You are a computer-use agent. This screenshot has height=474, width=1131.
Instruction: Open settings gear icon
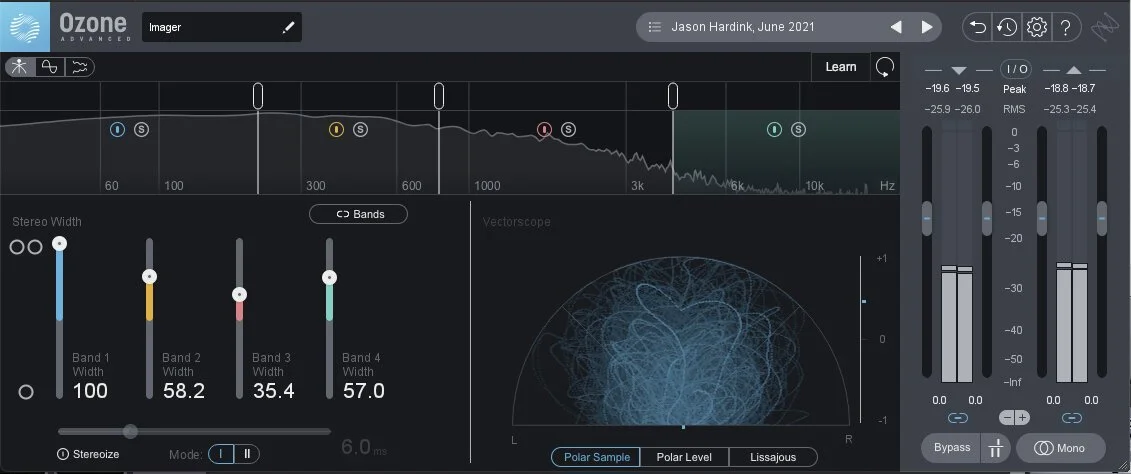pyautogui.click(x=1037, y=27)
